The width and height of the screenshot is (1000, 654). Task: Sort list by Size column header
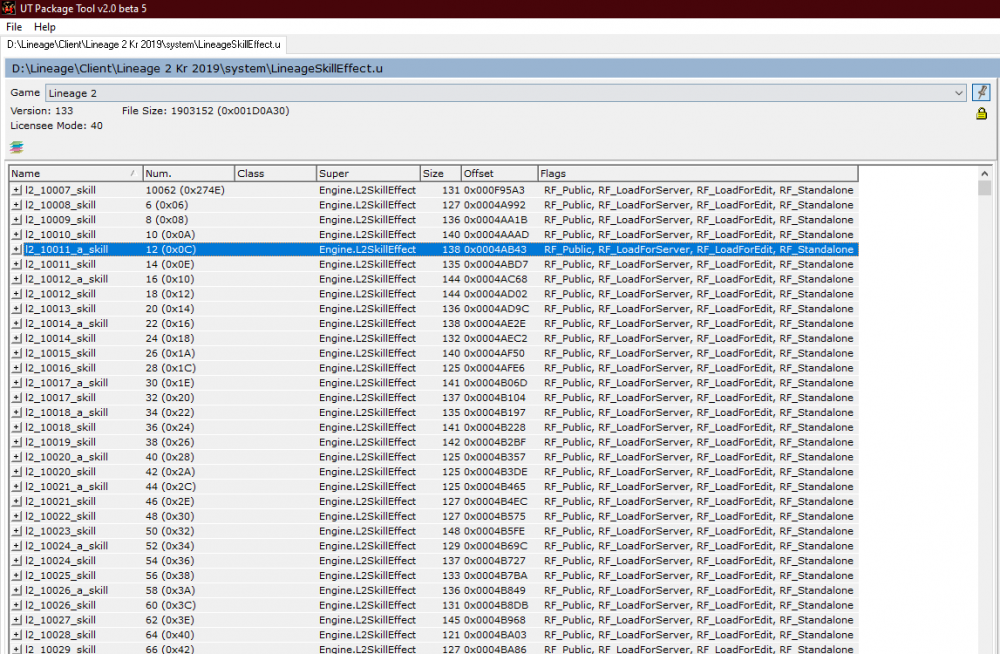(x=439, y=173)
